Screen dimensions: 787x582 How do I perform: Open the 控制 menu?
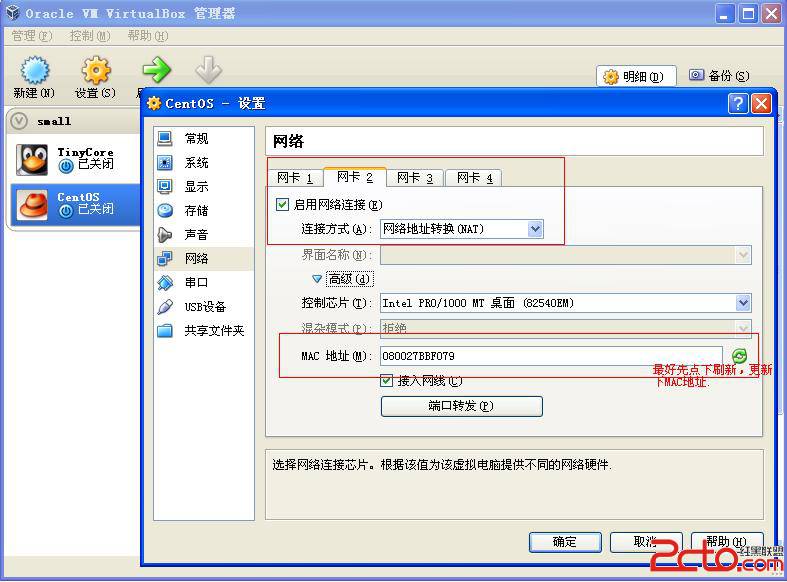tap(89, 36)
